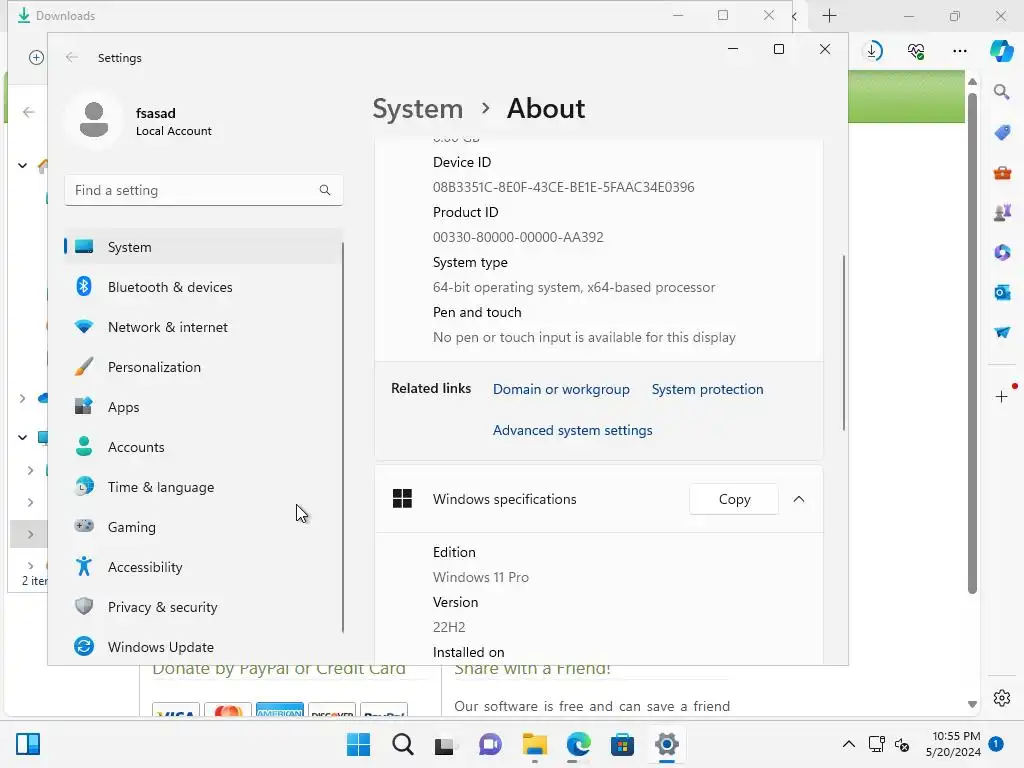Open System protection link
The width and height of the screenshot is (1024, 768).
707,389
